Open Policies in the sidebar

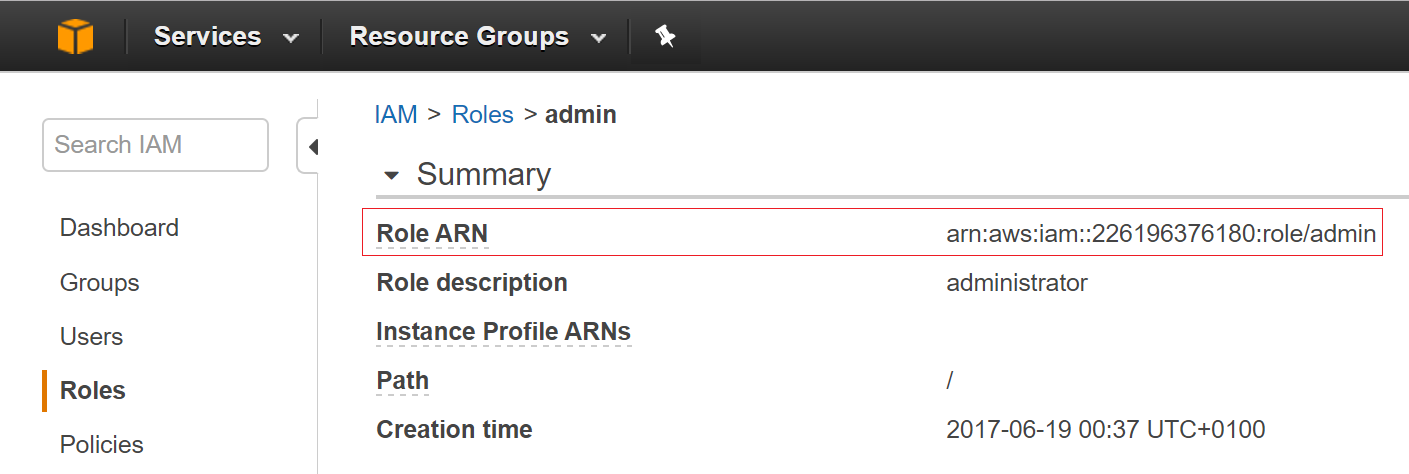click(101, 444)
